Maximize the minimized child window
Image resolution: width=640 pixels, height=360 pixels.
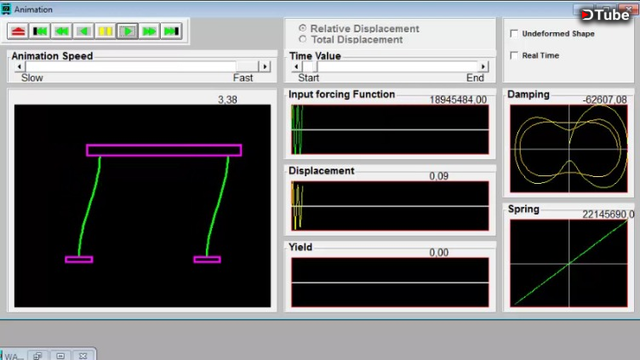[60, 356]
